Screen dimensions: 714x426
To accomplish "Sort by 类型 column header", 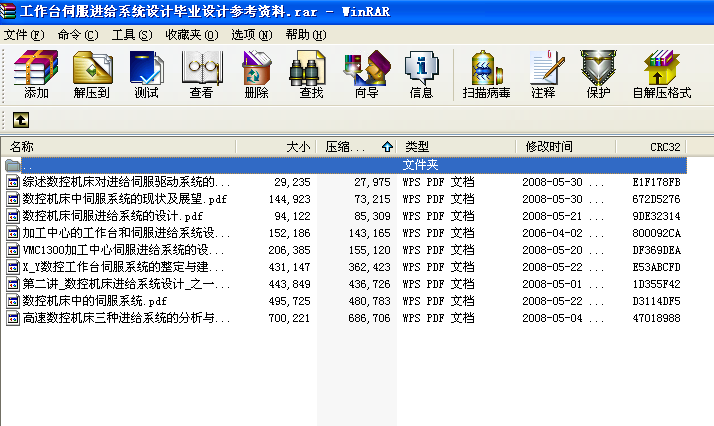I will click(x=456, y=147).
